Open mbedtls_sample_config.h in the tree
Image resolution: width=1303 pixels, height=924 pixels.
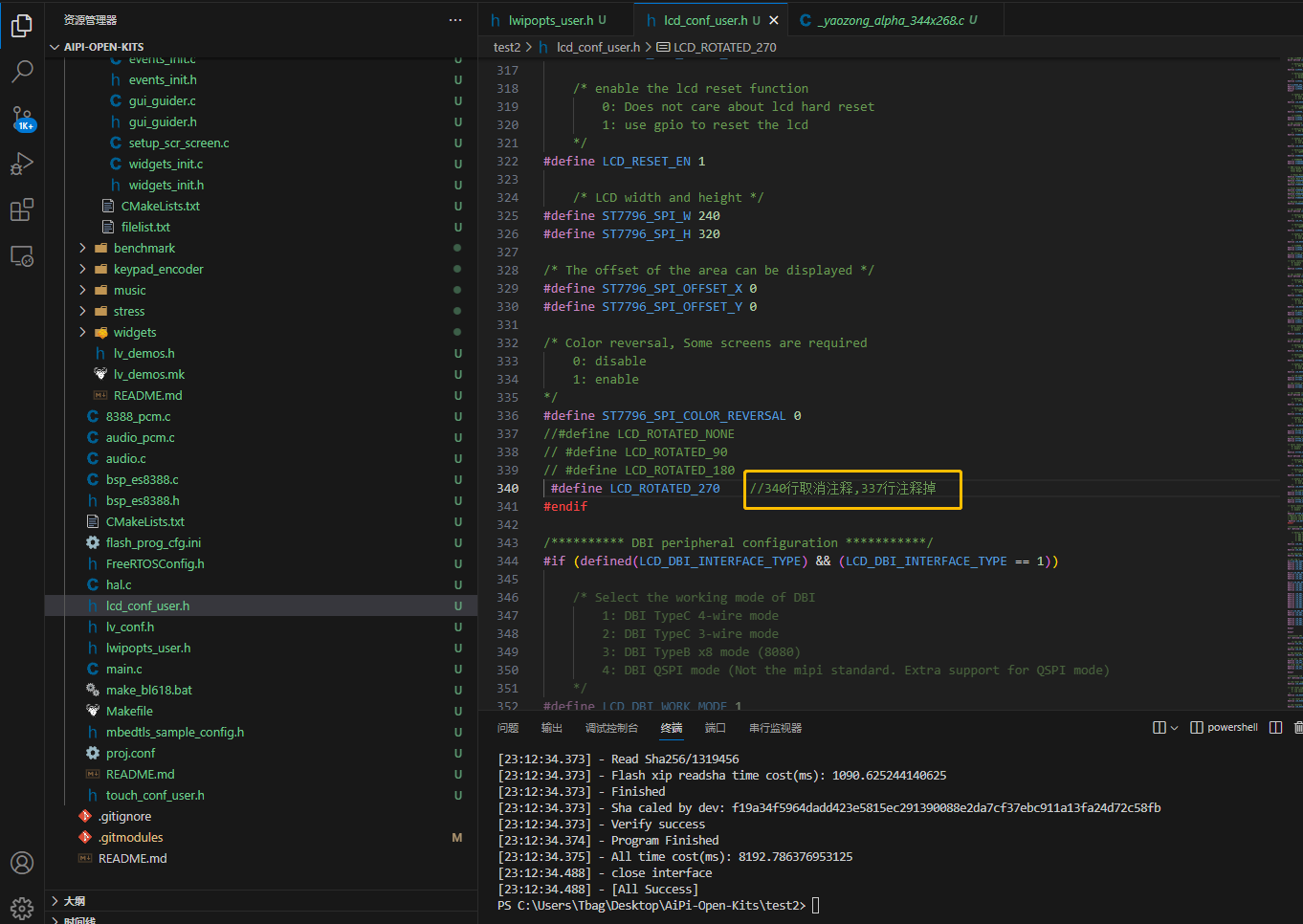click(x=261, y=732)
